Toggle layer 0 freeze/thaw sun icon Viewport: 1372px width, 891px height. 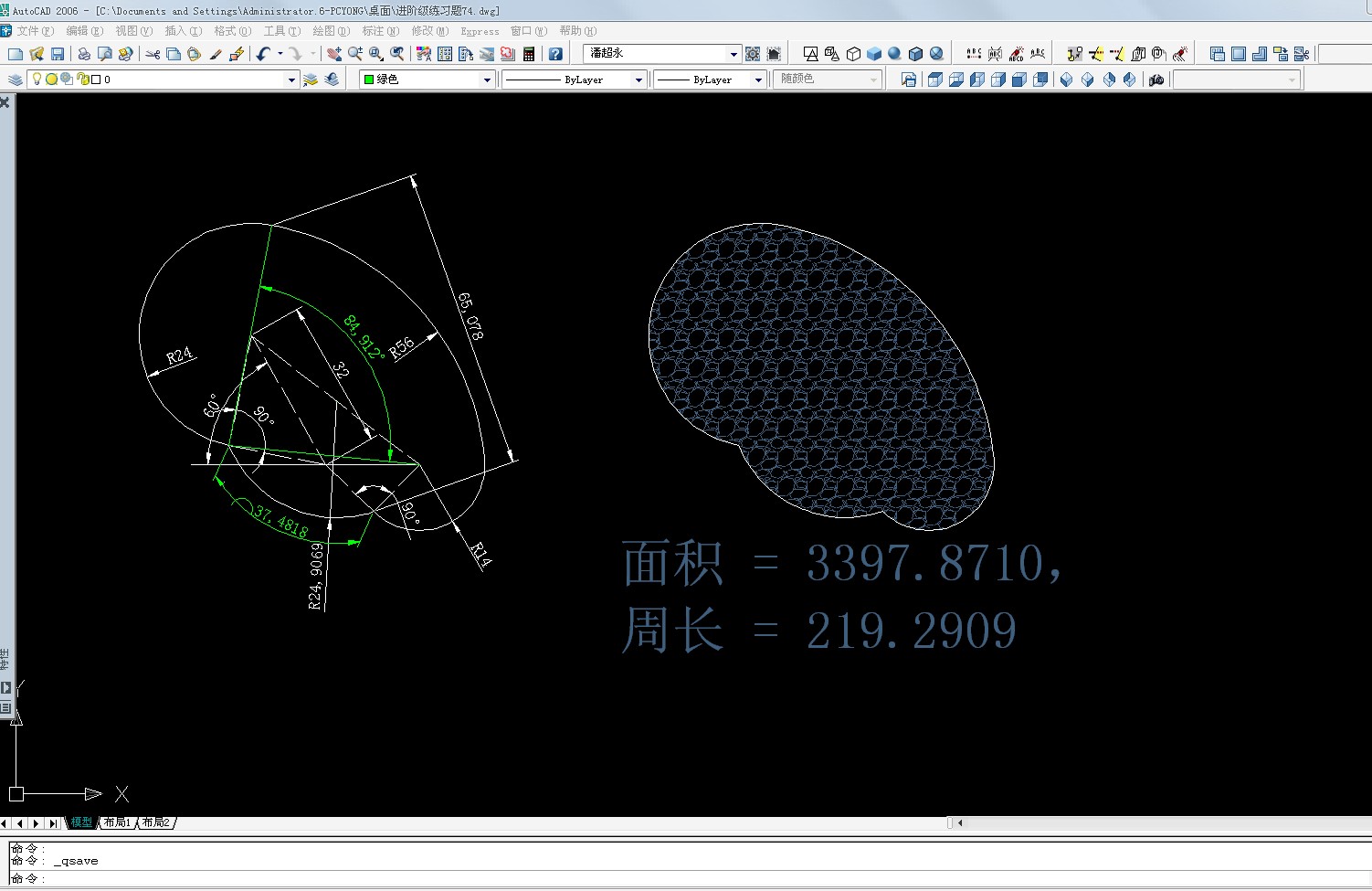[x=51, y=80]
